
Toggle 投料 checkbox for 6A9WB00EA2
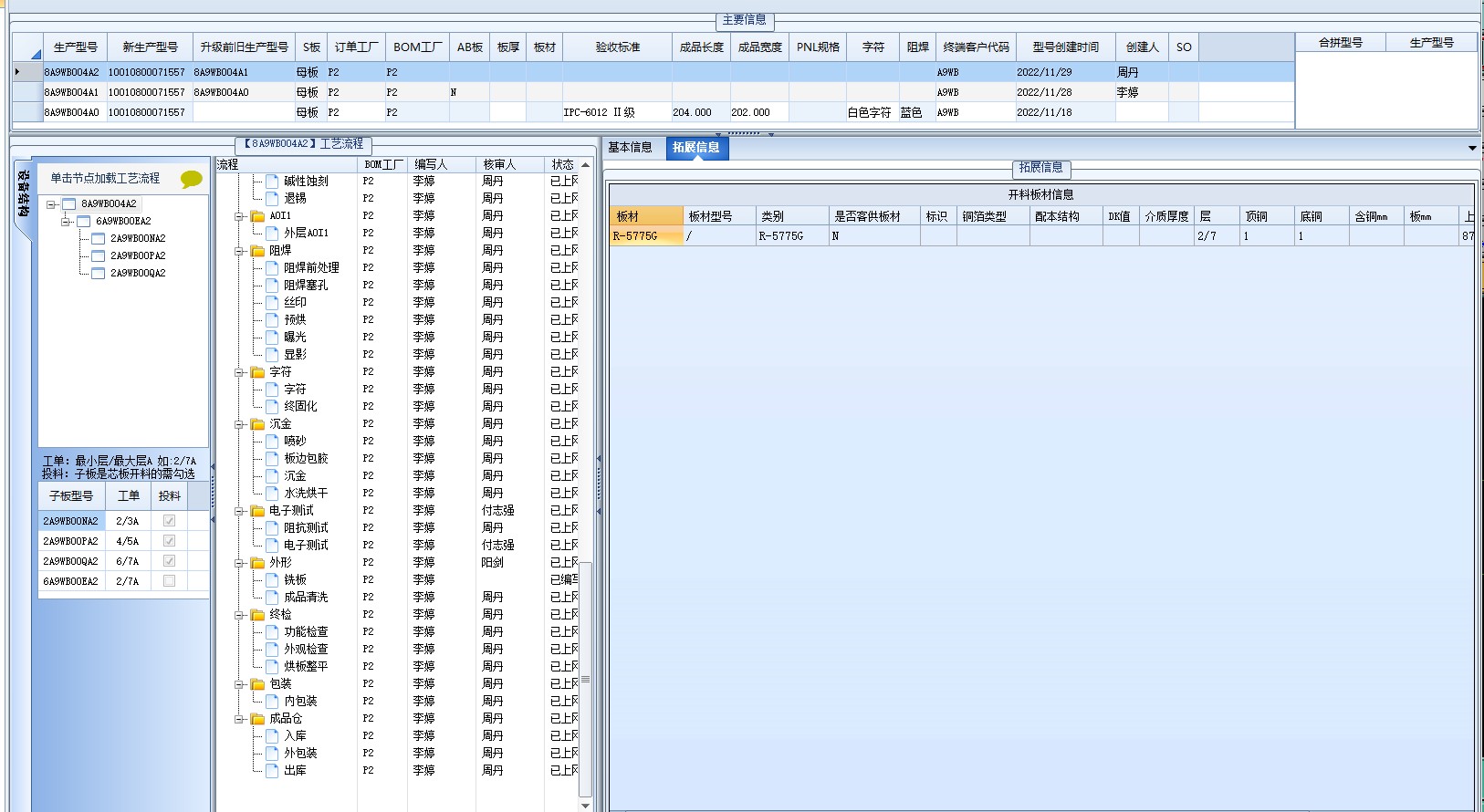pos(169,581)
